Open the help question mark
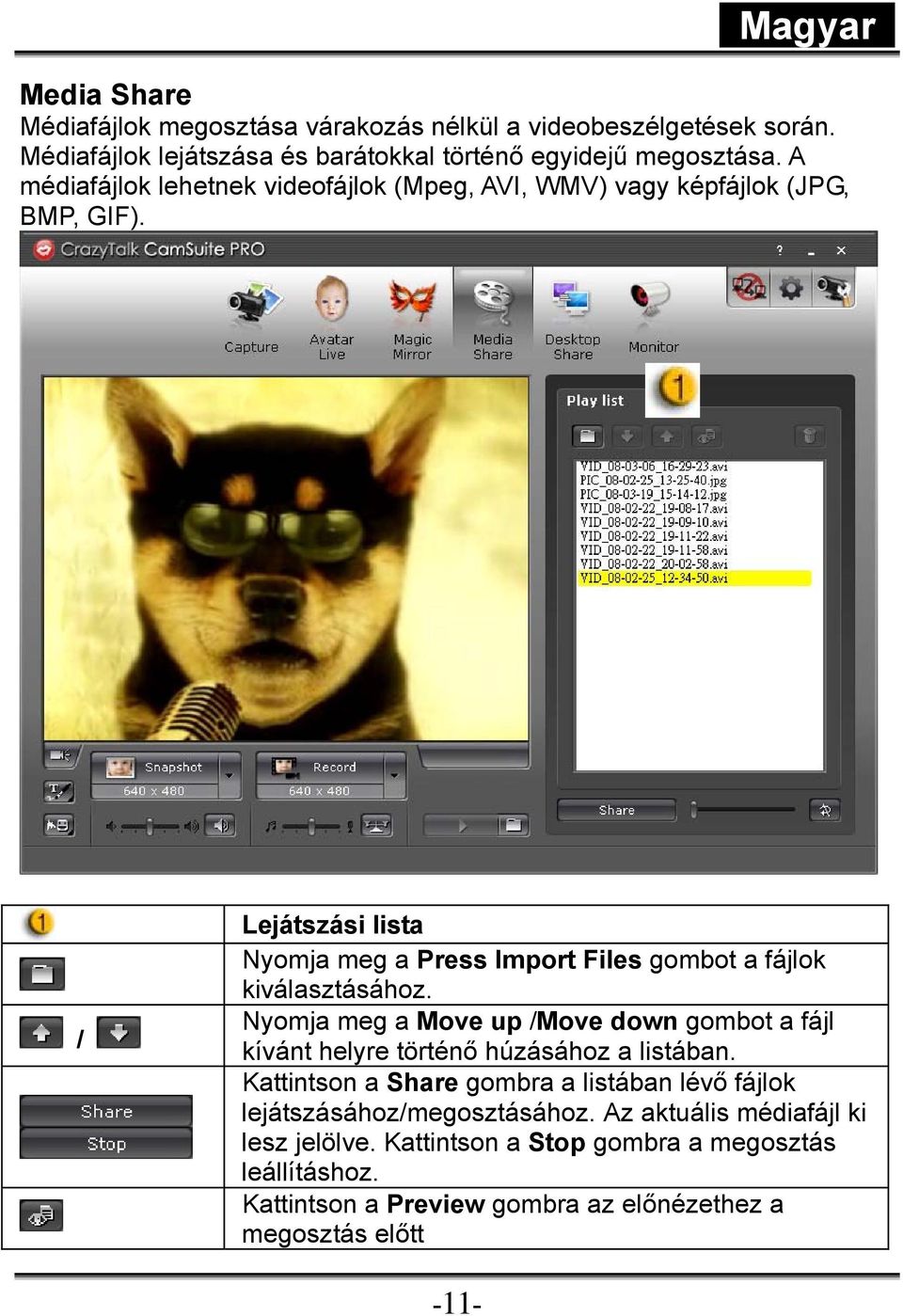903x1316 pixels. [779, 250]
